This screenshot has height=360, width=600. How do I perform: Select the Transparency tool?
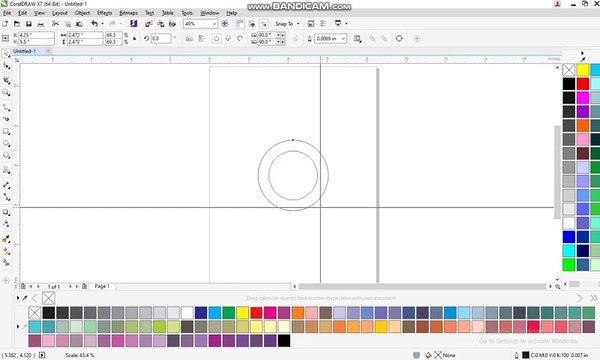pyautogui.click(x=6, y=224)
